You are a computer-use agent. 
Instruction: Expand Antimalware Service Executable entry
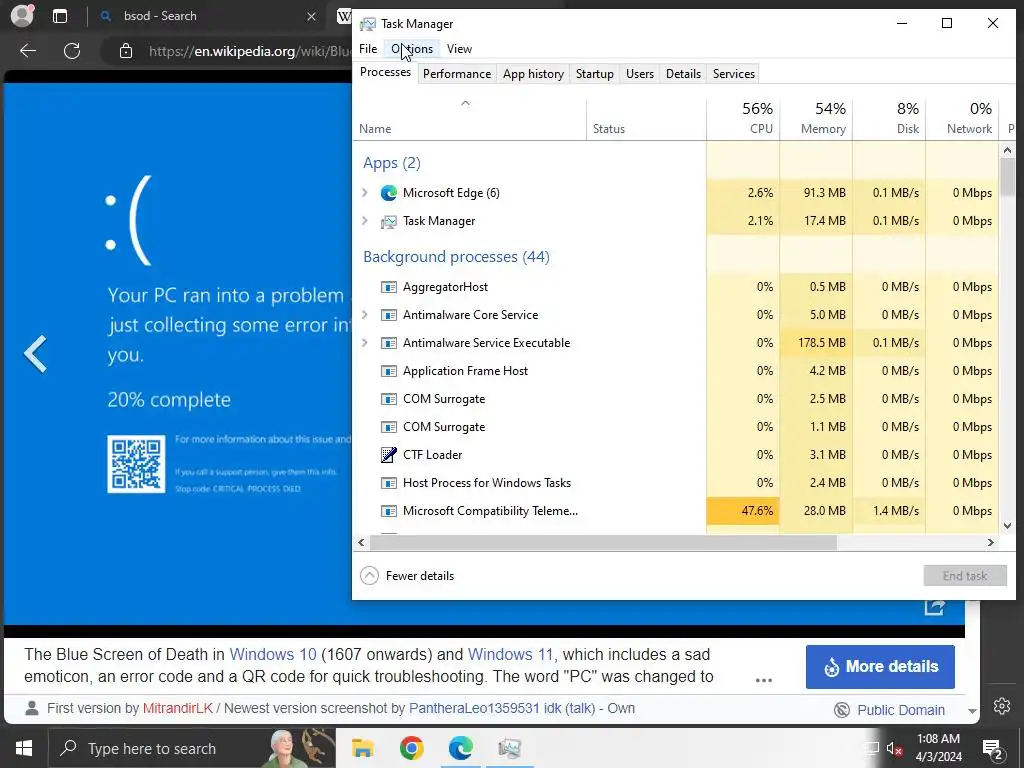coord(365,343)
